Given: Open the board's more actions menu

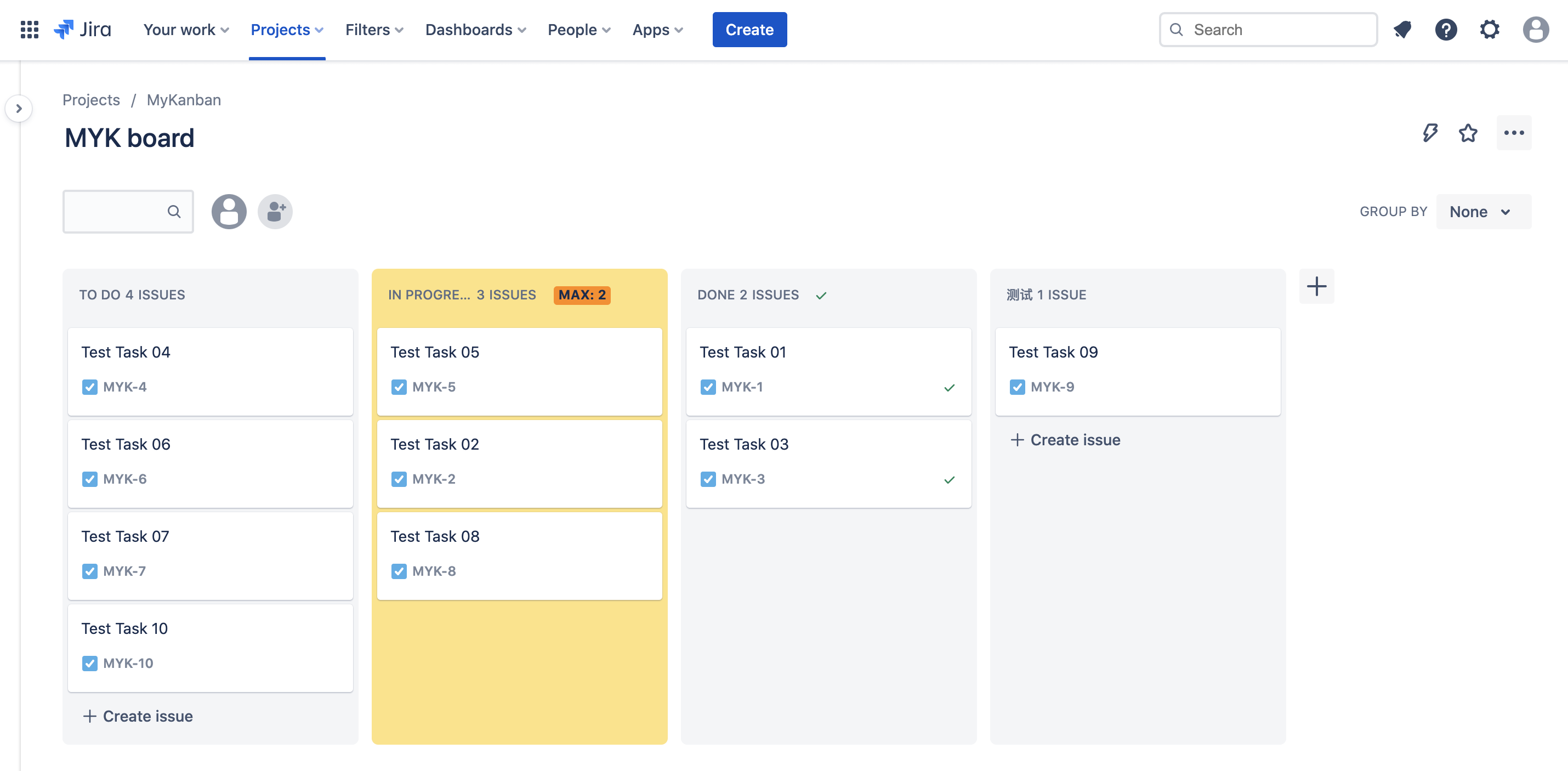Looking at the screenshot, I should pyautogui.click(x=1514, y=133).
